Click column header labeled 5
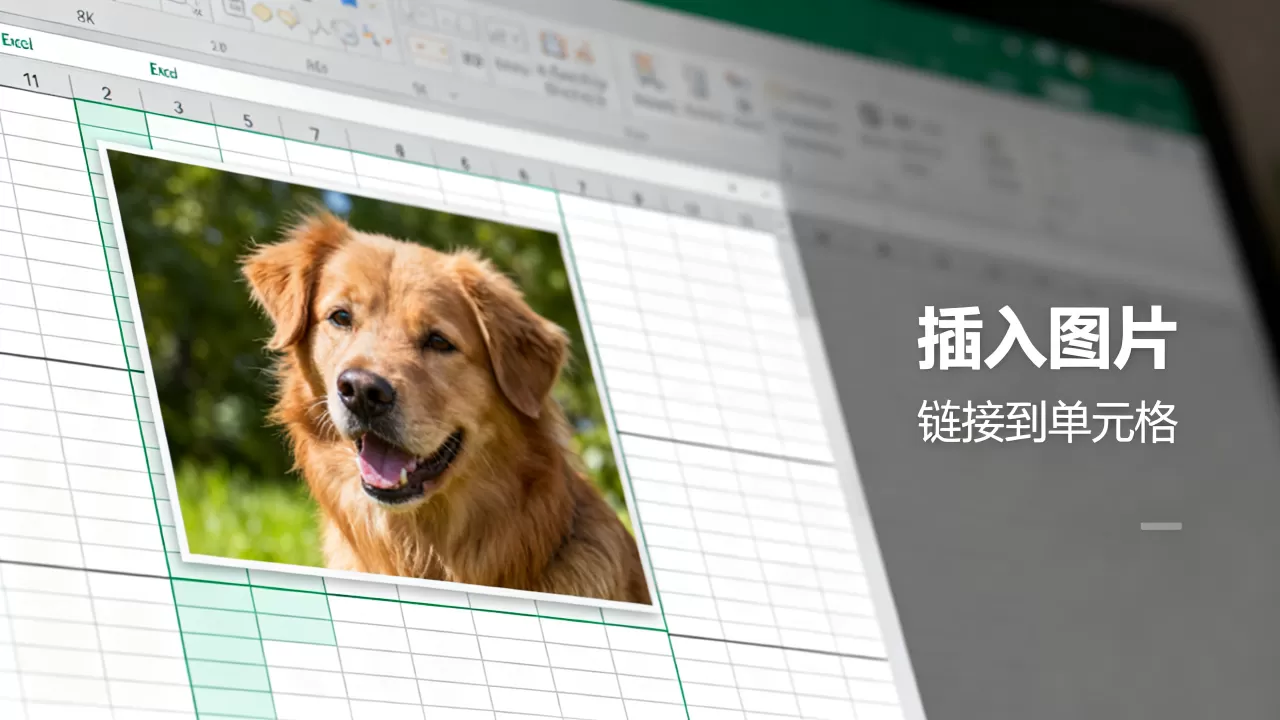The width and height of the screenshot is (1280, 720). (247, 122)
